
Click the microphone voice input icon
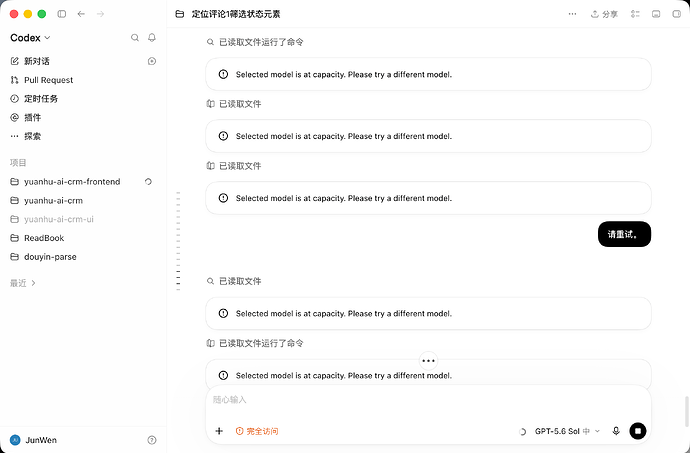(x=616, y=431)
